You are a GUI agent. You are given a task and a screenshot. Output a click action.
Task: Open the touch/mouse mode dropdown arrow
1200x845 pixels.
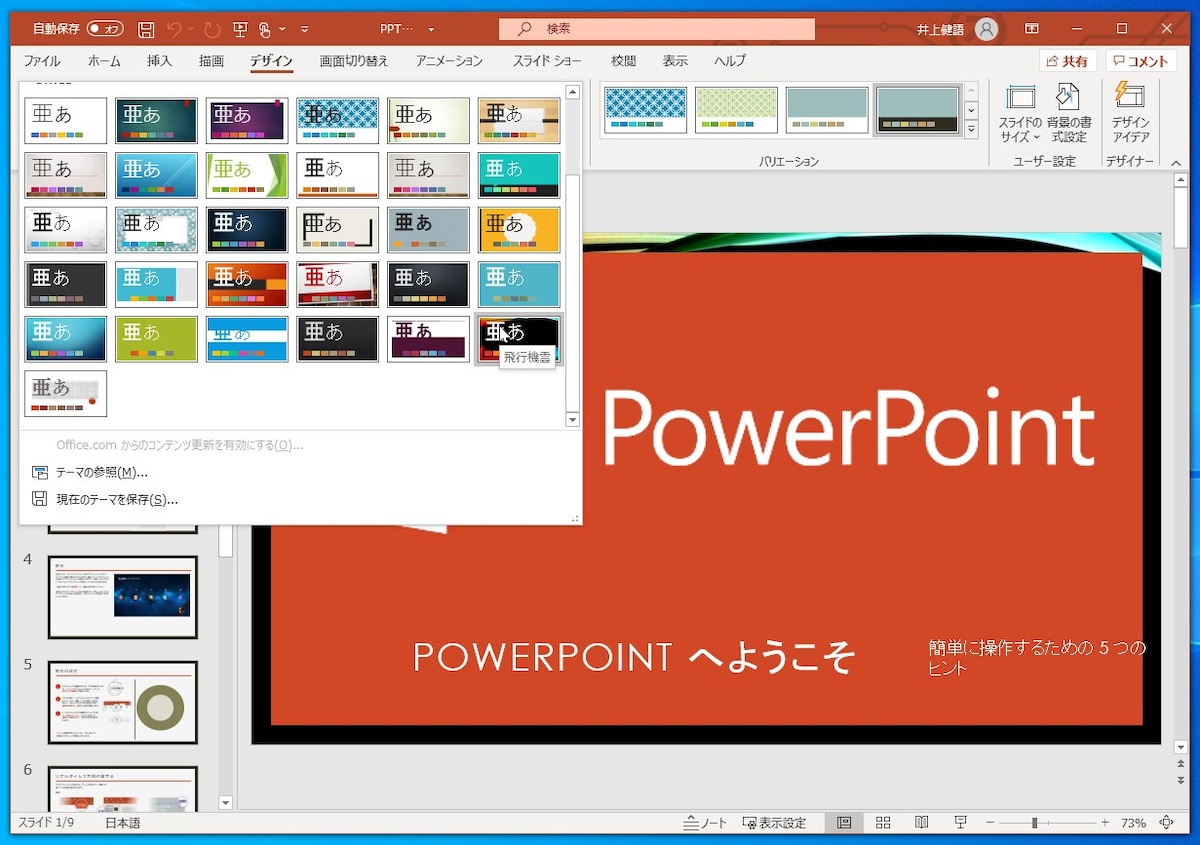[x=282, y=29]
